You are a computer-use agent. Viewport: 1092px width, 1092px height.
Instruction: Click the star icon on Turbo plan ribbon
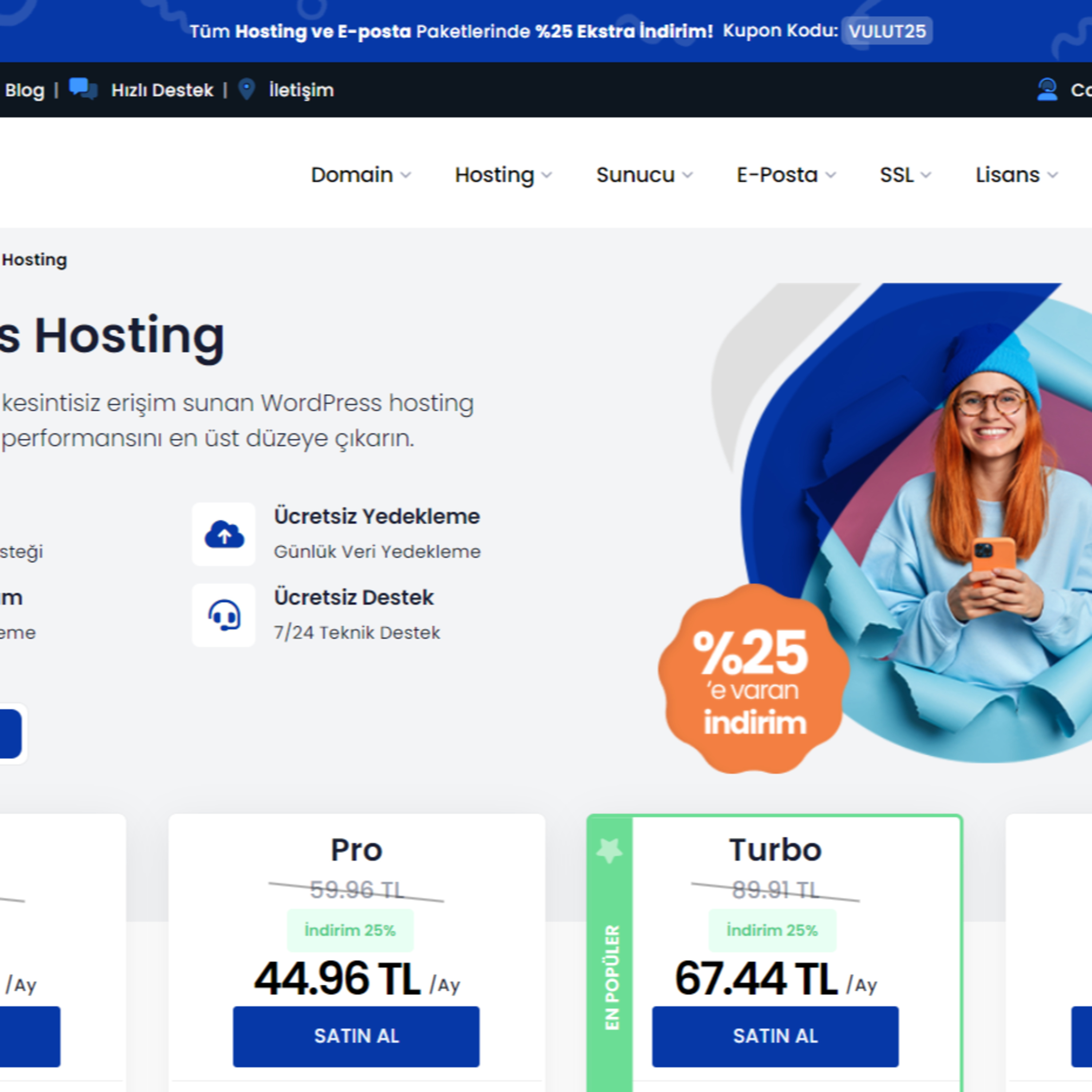pyautogui.click(x=609, y=850)
